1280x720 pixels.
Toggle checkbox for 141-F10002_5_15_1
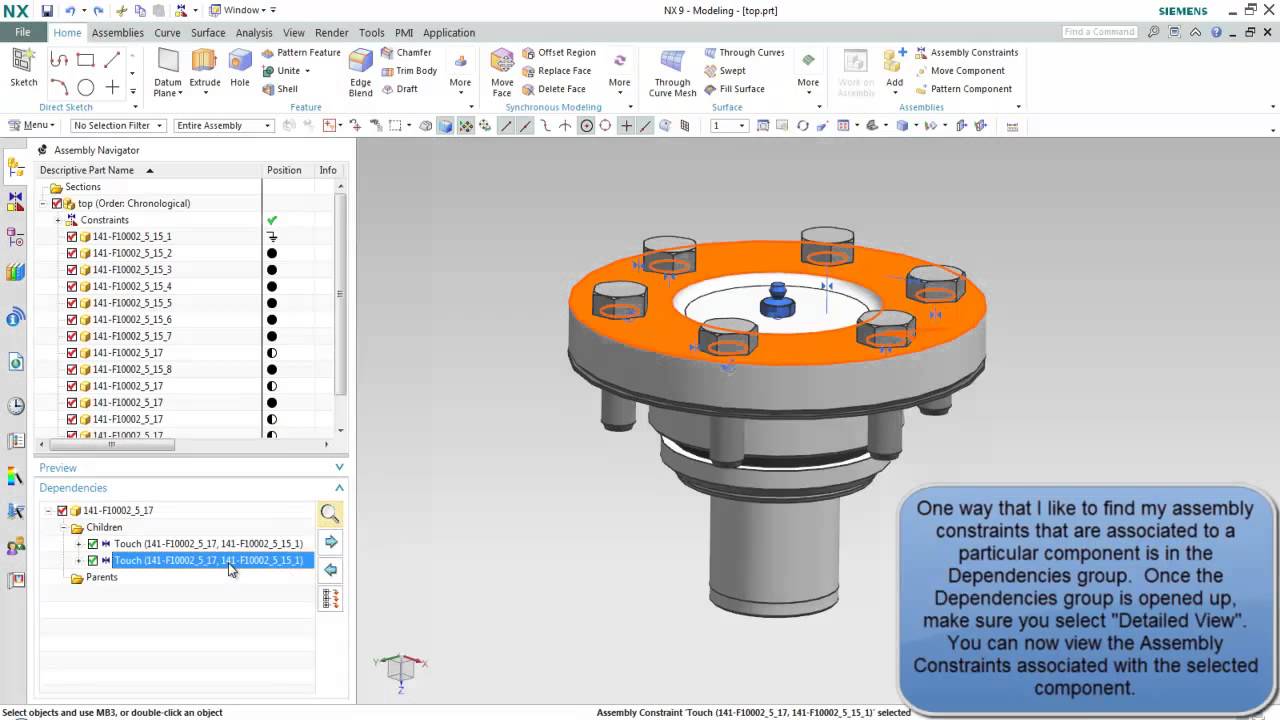click(72, 237)
